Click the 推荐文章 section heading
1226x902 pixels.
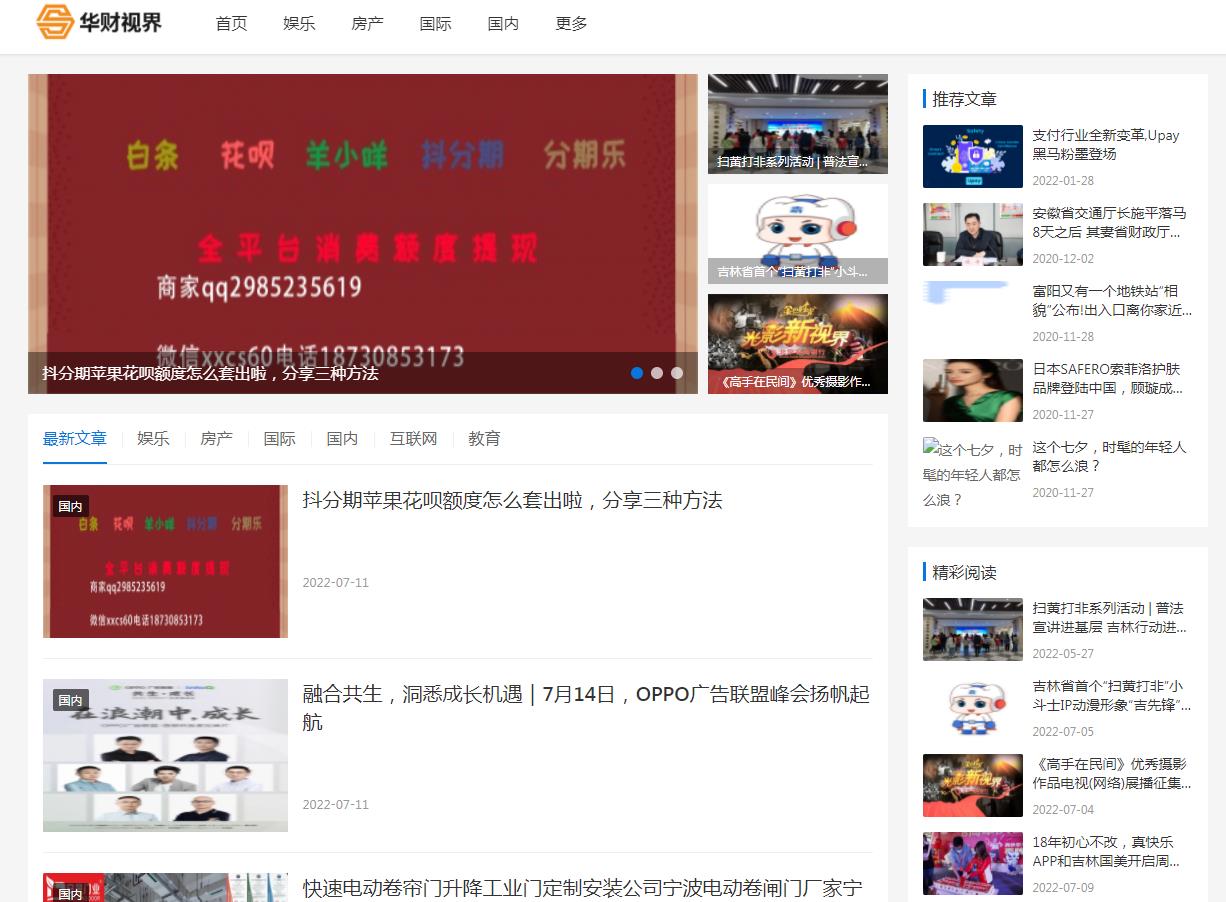[x=964, y=99]
